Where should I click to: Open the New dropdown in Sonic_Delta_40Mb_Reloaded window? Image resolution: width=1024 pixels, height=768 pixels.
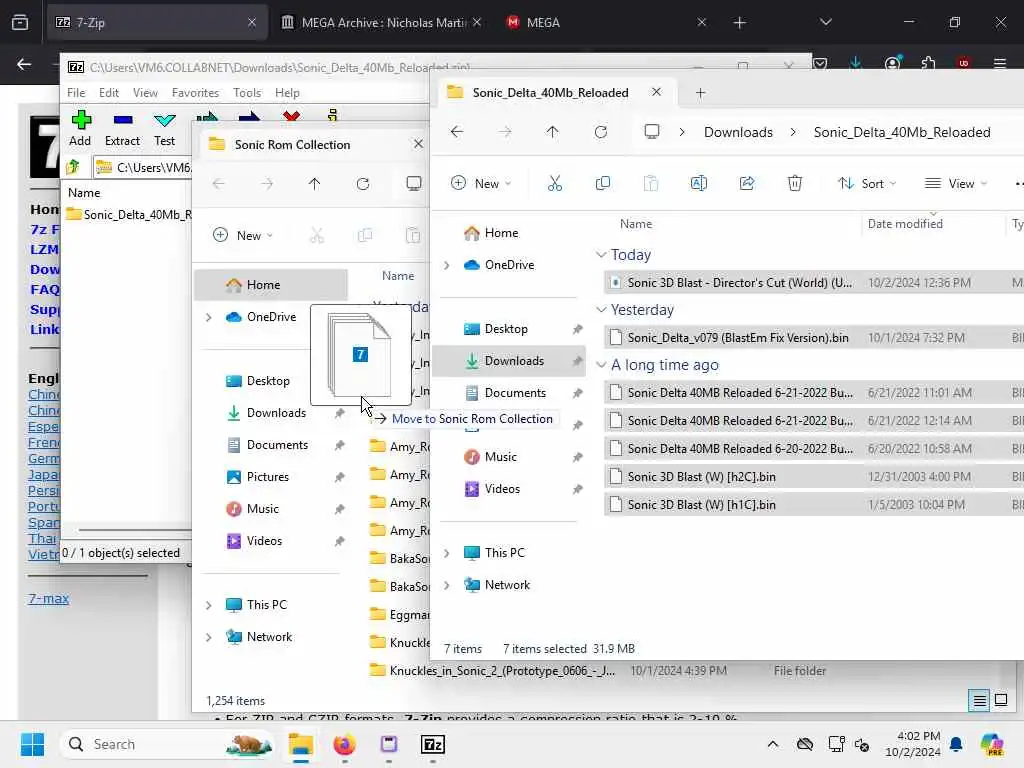tap(481, 184)
